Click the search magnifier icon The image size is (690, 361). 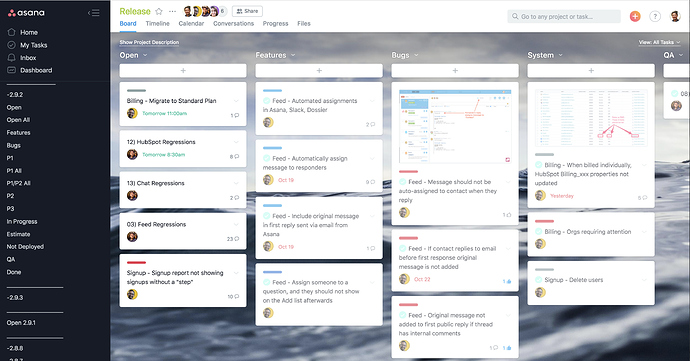tap(515, 16)
